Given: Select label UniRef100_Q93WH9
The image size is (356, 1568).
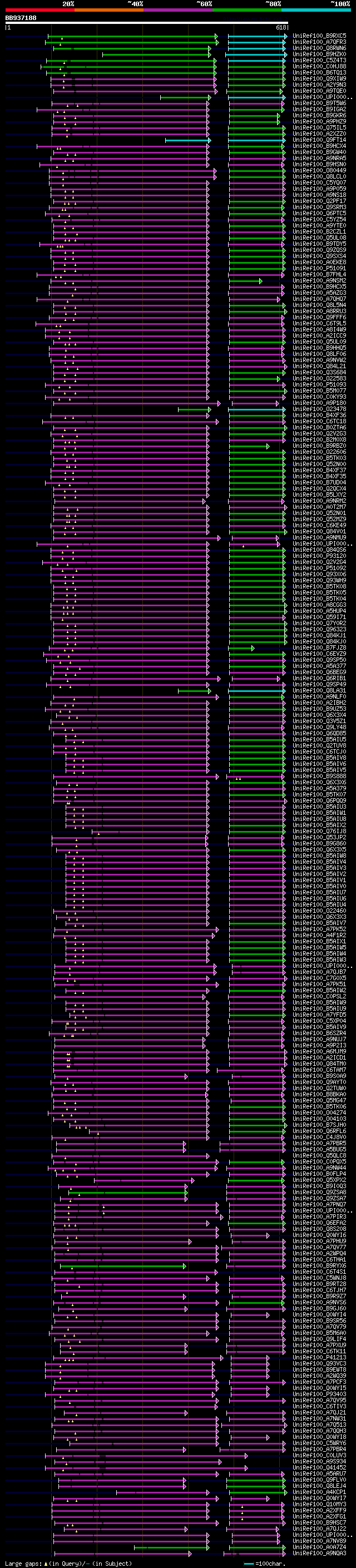Looking at the screenshot, I should coord(319,580).
